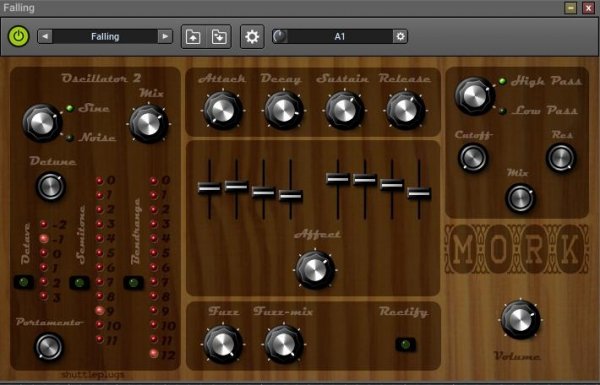600x385 pixels.
Task: Click the fourth fader in left group
Action: click(x=290, y=196)
